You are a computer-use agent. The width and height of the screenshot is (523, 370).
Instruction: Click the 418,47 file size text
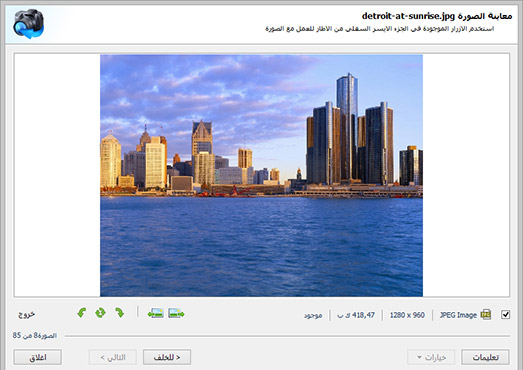point(356,315)
